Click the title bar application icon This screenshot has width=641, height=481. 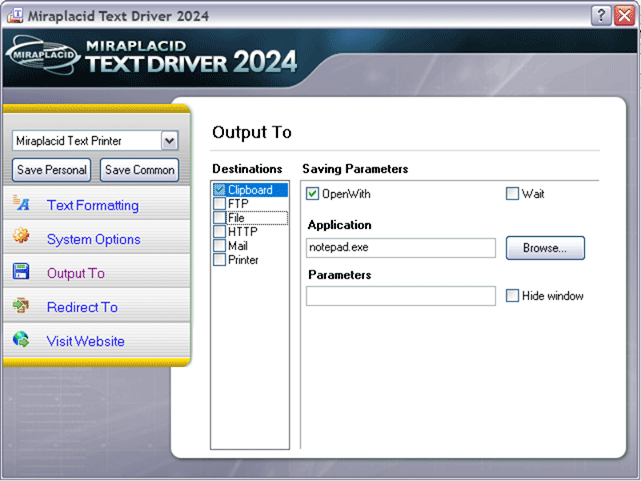click(15, 15)
